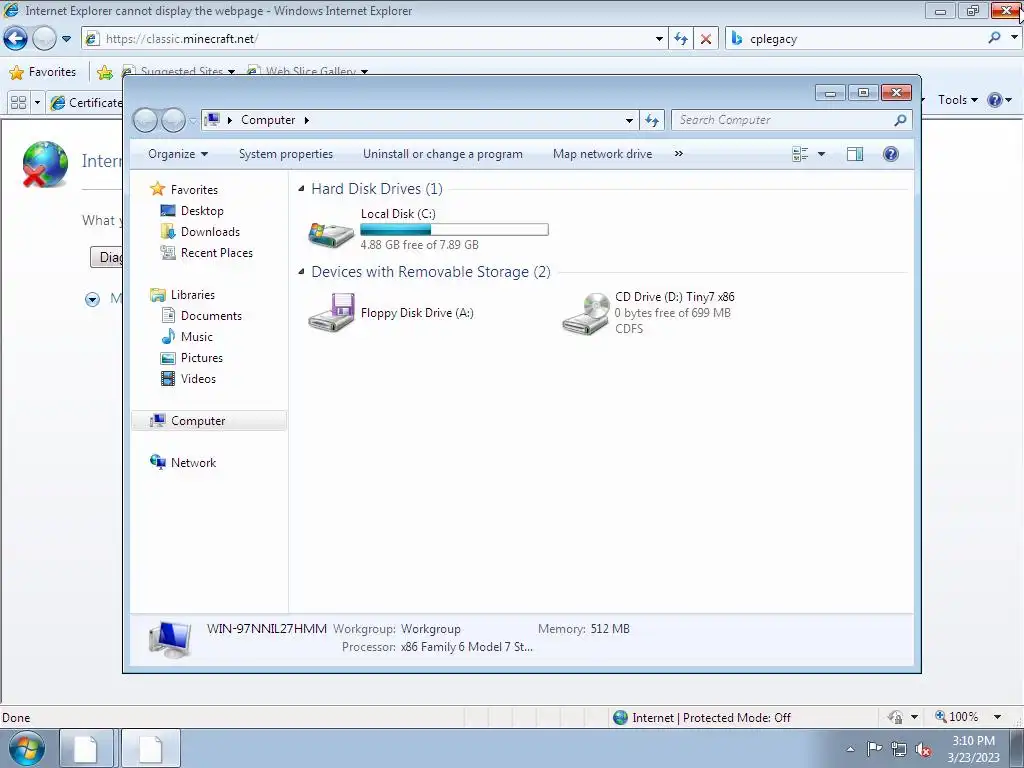Open the Quick Tabs list dropdown arrow

pos(37,103)
